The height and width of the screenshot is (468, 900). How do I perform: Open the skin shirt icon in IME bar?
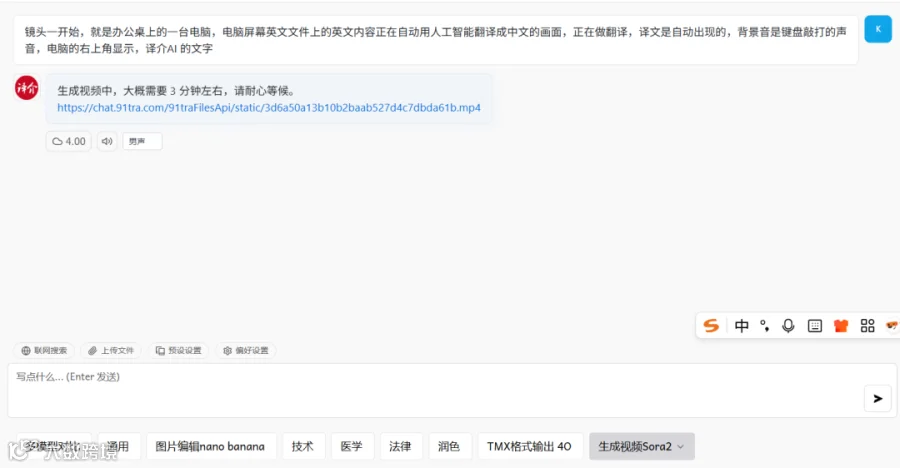point(841,326)
